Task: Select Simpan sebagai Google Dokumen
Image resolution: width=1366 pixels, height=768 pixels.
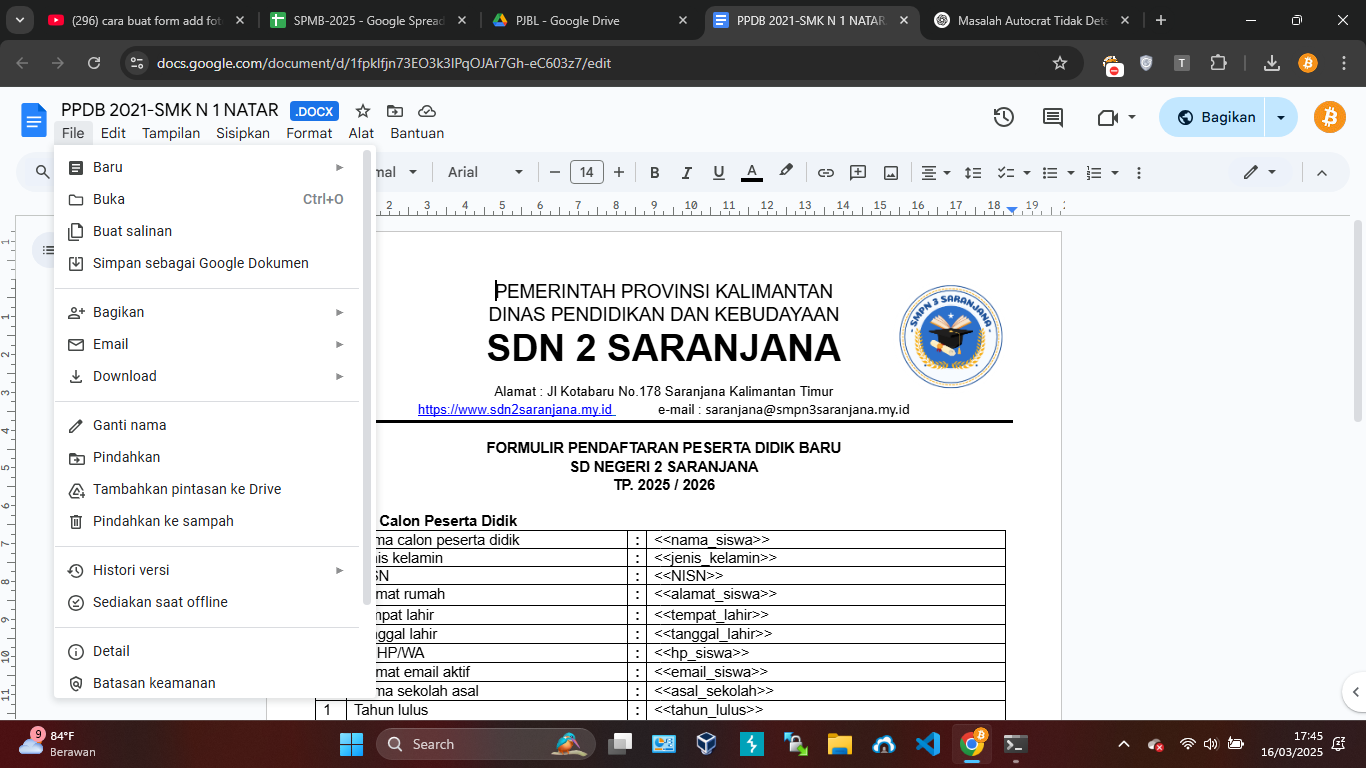Action: click(x=207, y=263)
